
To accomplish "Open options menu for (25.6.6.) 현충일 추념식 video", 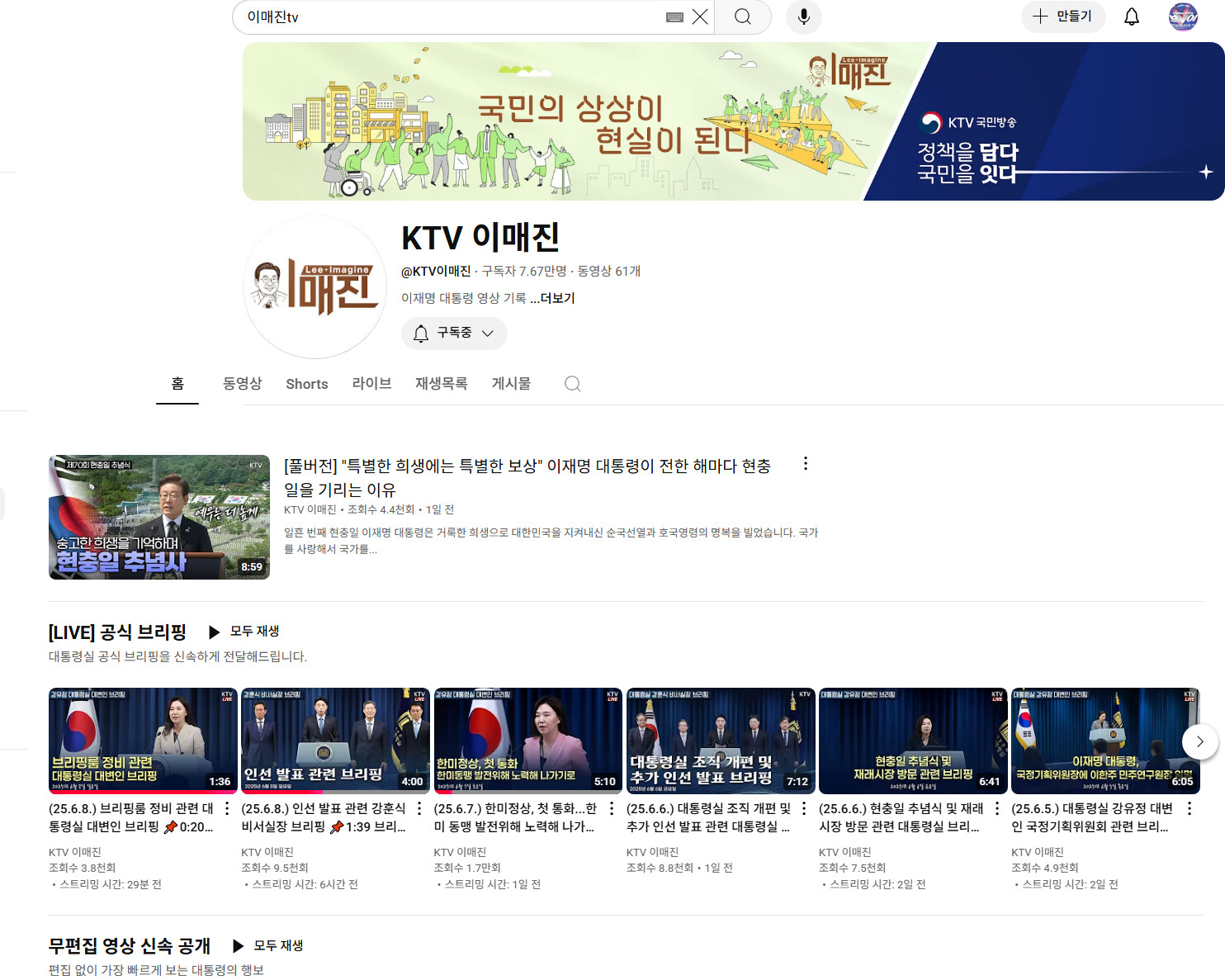I will coord(997,808).
